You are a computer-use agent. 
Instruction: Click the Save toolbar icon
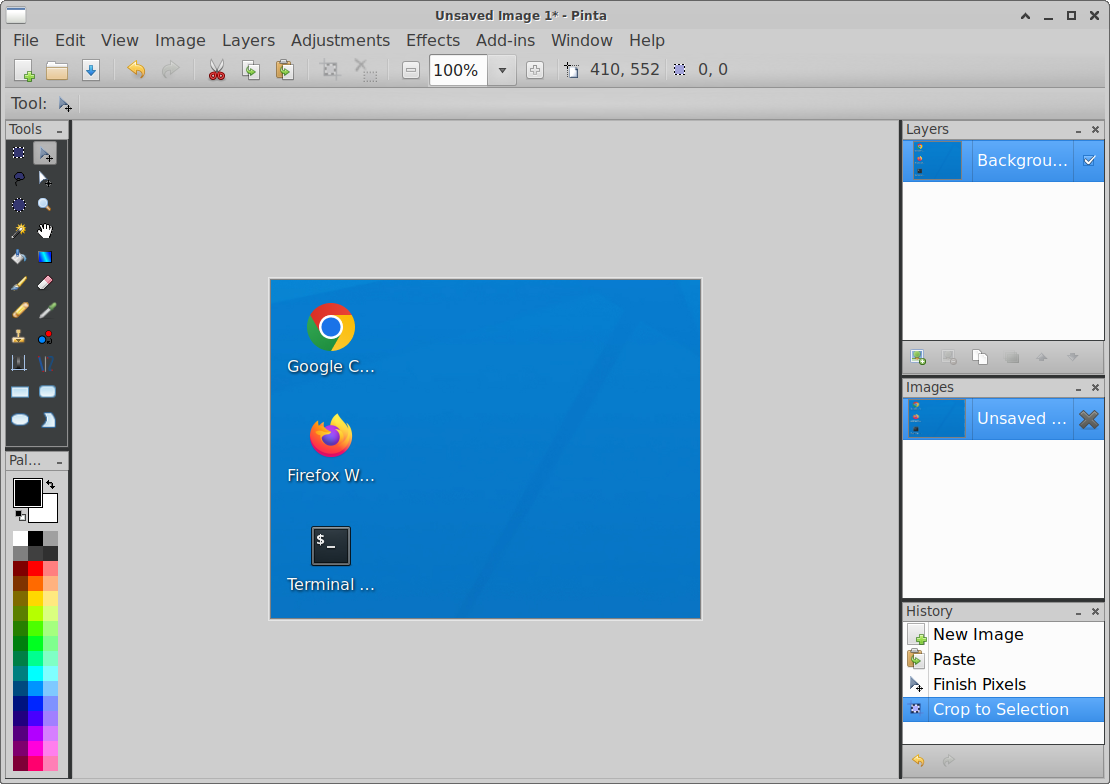(x=91, y=70)
